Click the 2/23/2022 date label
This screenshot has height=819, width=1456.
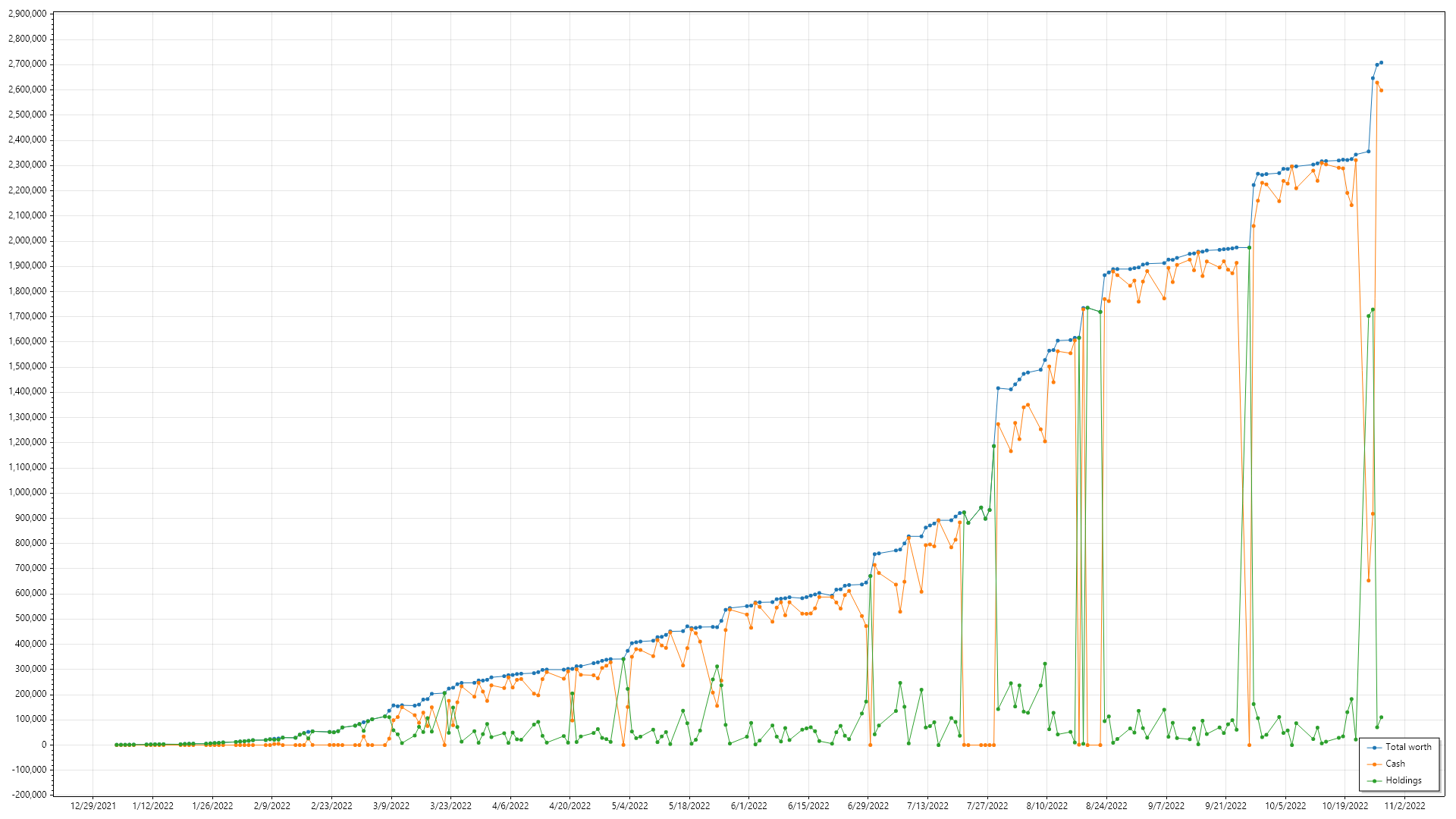click(331, 806)
